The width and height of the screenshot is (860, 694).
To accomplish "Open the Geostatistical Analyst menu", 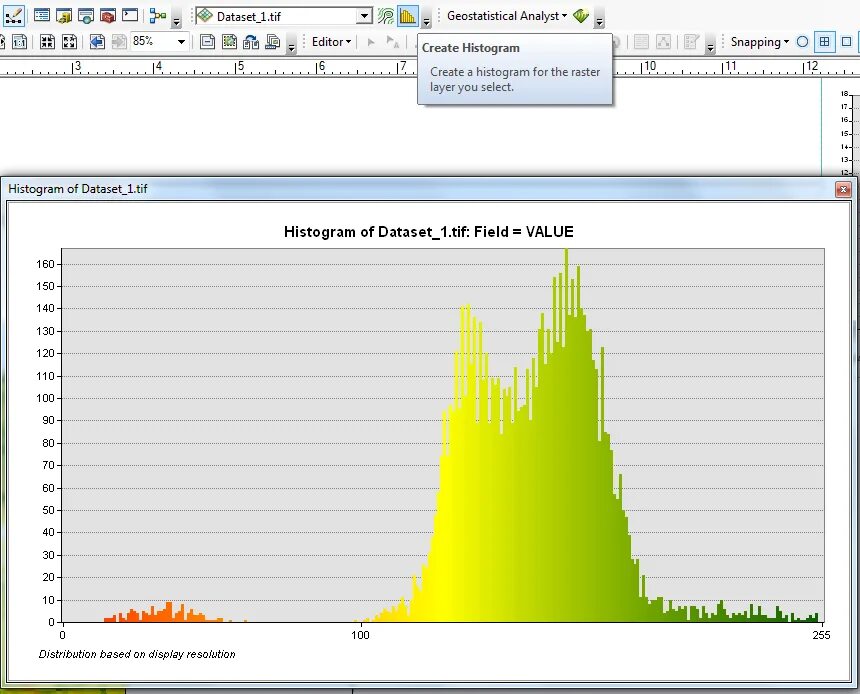I will tap(507, 16).
